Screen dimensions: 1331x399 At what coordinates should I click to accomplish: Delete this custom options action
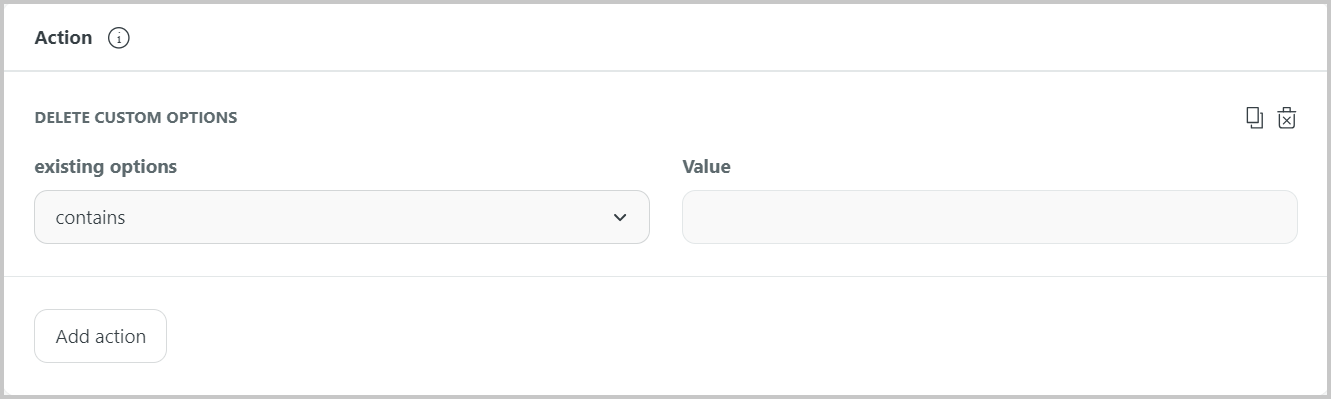click(1287, 118)
